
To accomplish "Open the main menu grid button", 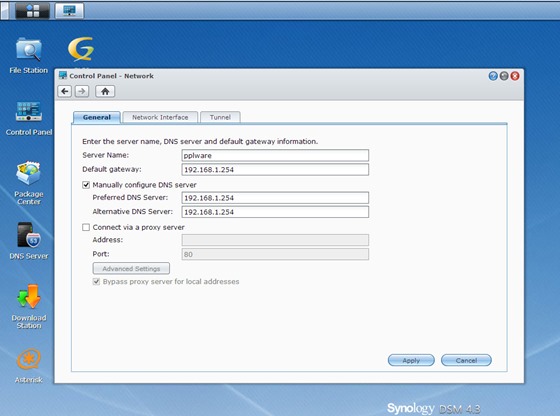I will click(x=32, y=10).
